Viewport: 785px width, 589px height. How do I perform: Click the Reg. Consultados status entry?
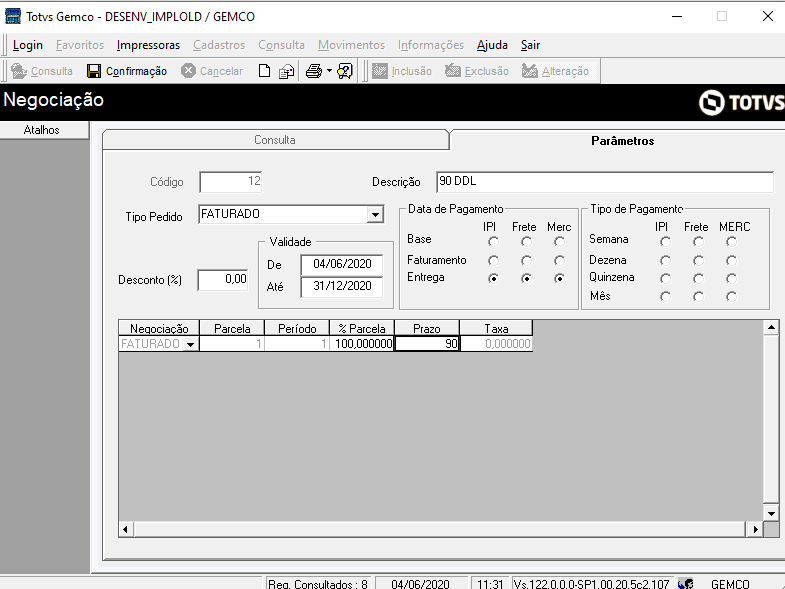pyautogui.click(x=318, y=583)
